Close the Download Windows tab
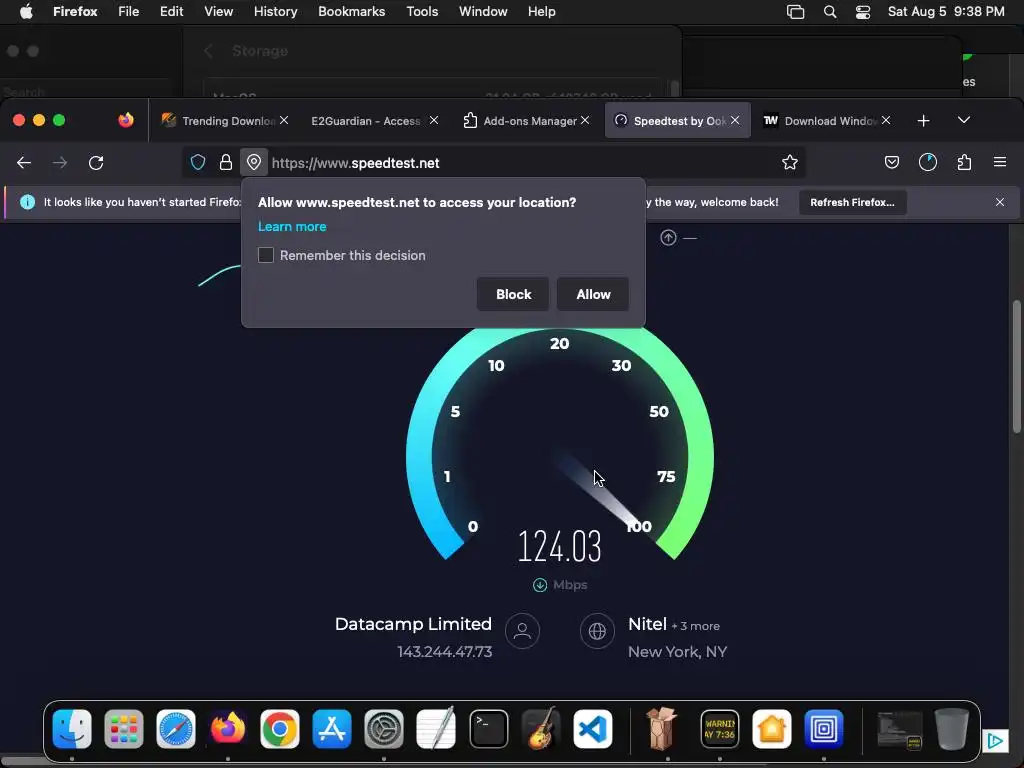The image size is (1024, 768). click(x=886, y=120)
